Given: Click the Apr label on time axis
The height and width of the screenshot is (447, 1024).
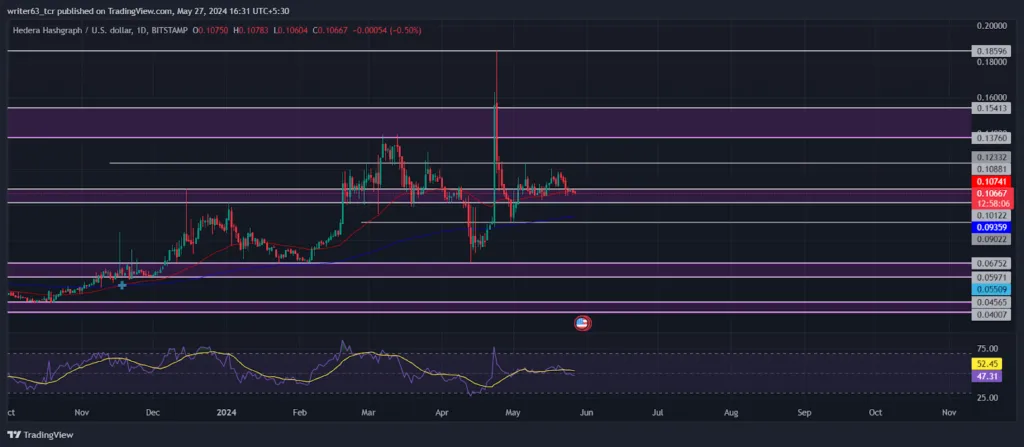Looking at the screenshot, I should coord(442,413).
